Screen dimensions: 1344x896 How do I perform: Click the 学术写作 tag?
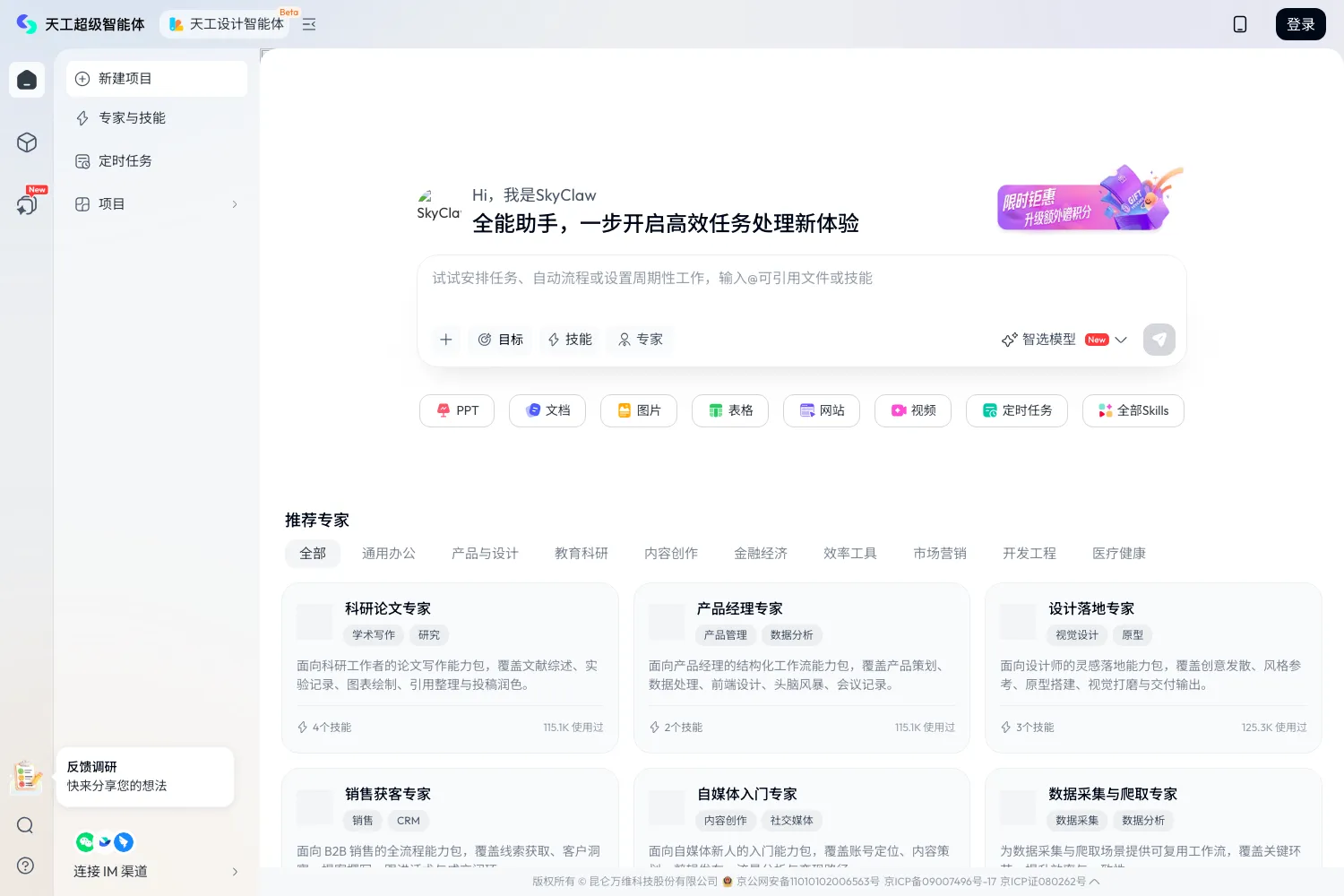[x=374, y=635]
